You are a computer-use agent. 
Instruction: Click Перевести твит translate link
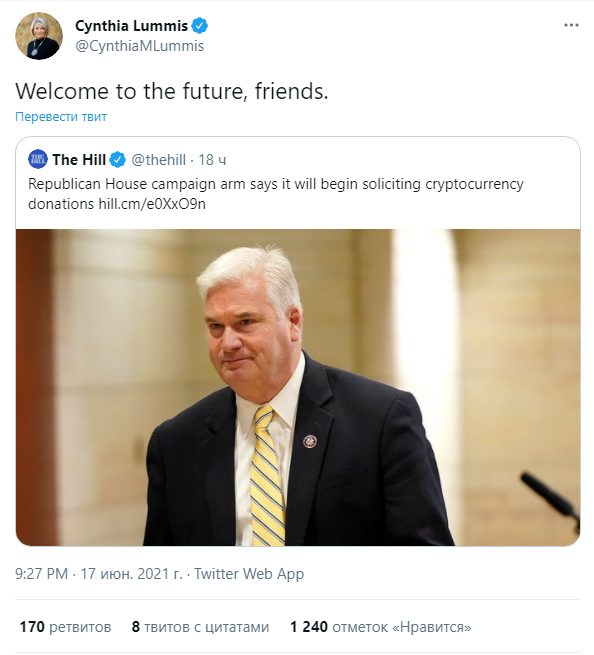(61, 117)
